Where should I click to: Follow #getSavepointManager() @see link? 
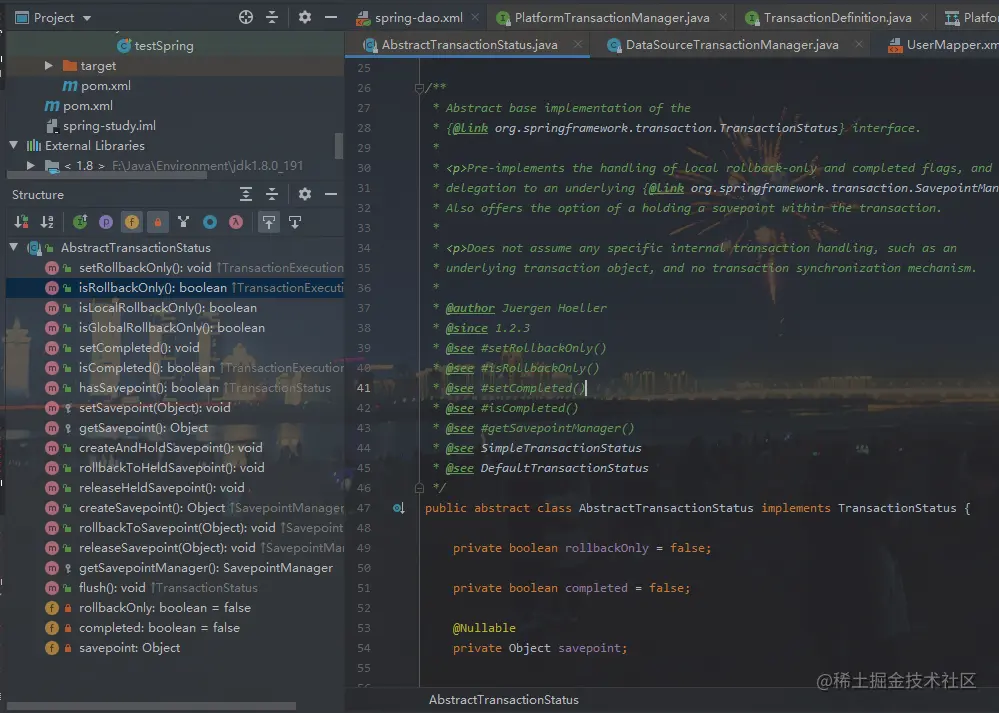(557, 428)
